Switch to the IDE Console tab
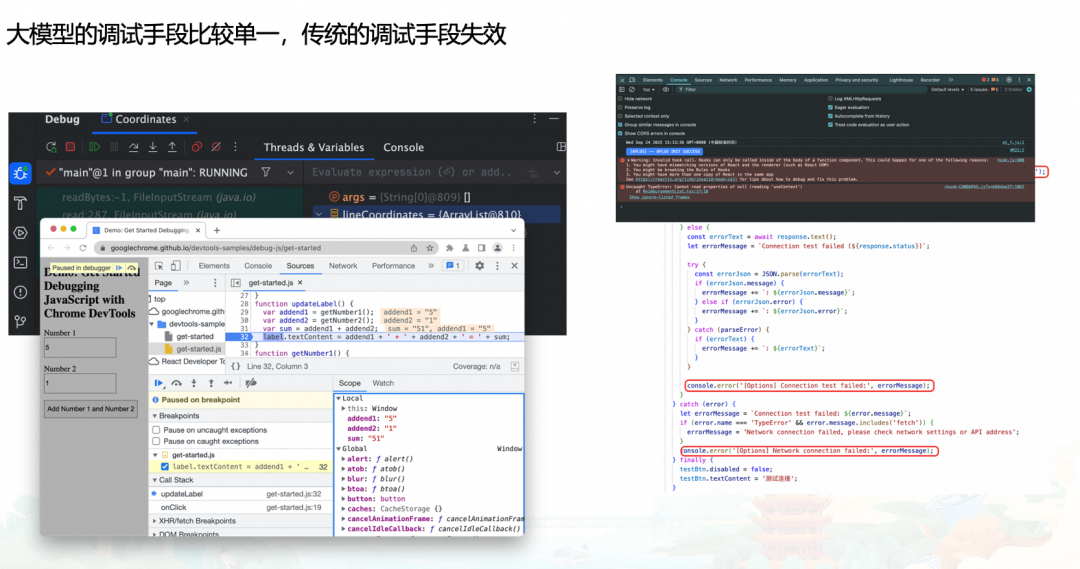Screen dimensions: 1080x569 [404, 147]
